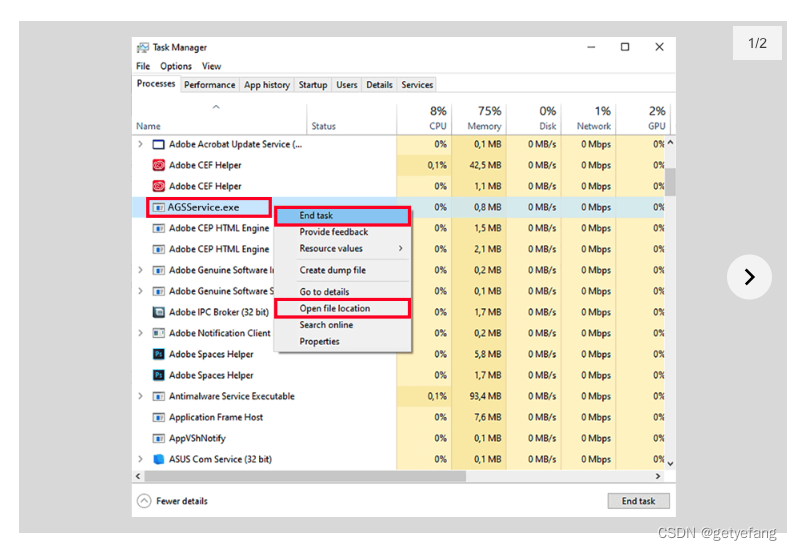Click the vertical scrollbar down arrow
Screen dimensions: 792x550
[670, 463]
